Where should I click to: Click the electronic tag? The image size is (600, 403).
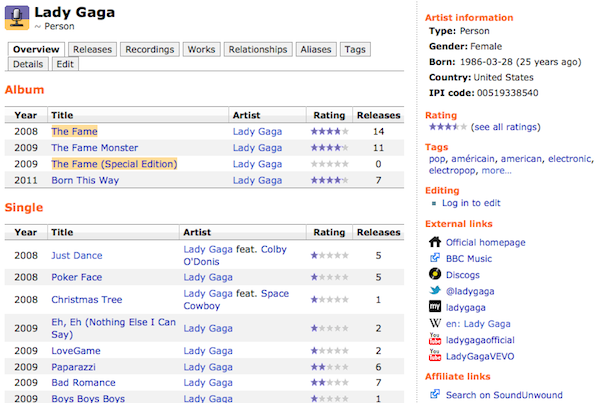click(569, 159)
